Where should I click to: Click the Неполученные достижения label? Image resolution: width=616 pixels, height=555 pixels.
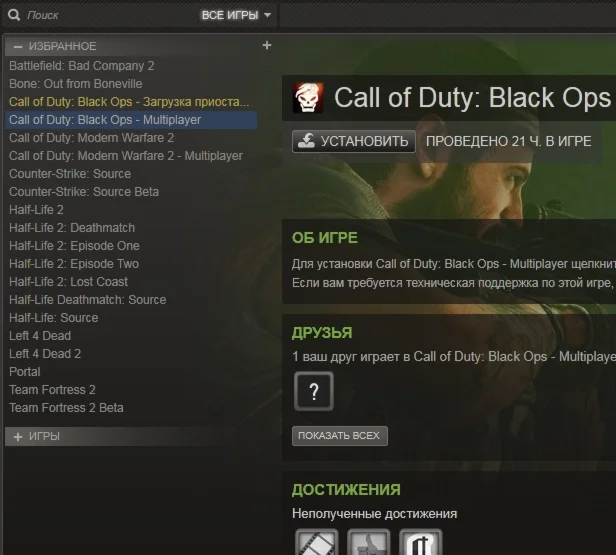[x=374, y=514]
